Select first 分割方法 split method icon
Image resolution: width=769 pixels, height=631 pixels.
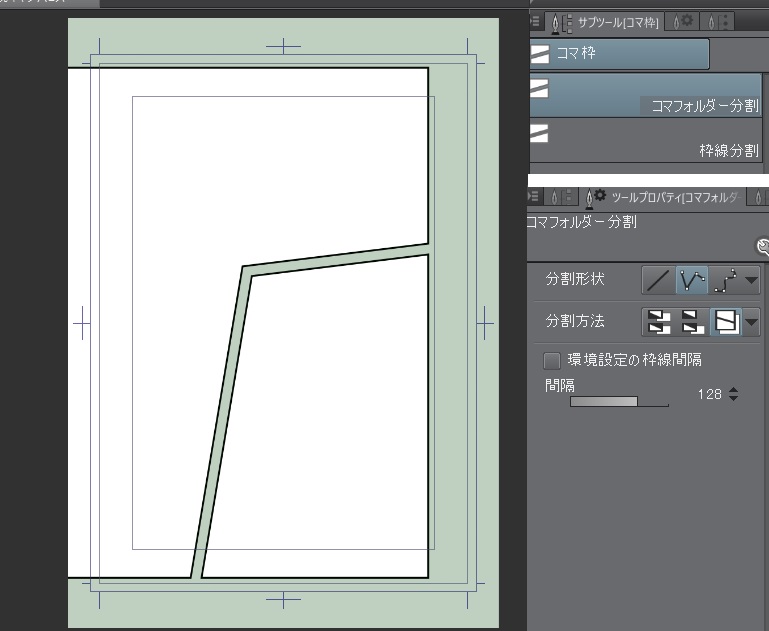pyautogui.click(x=659, y=322)
